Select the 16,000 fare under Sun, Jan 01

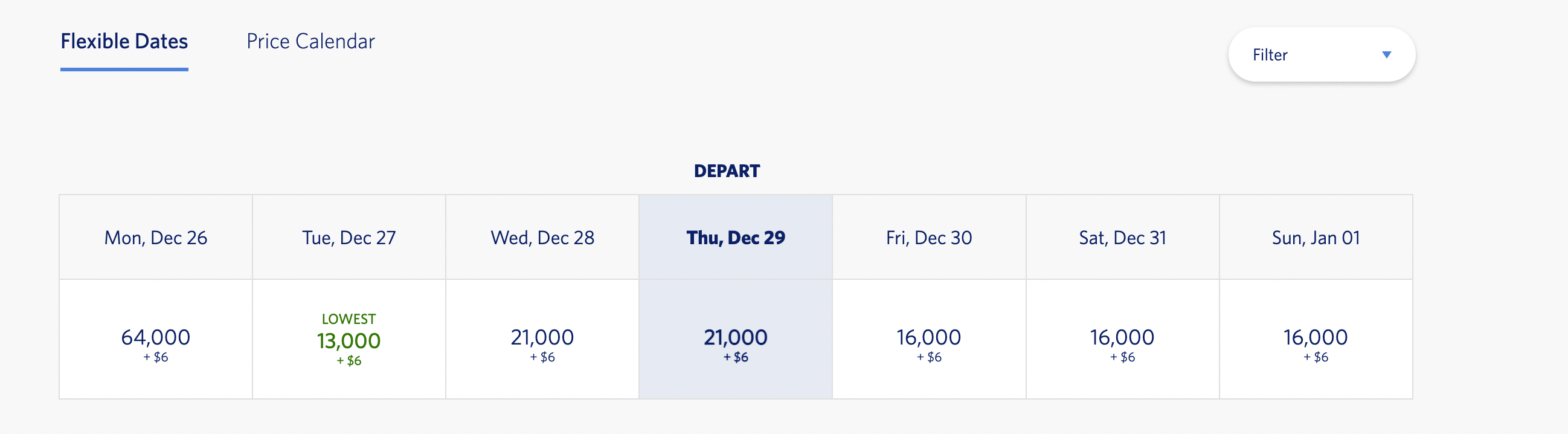pos(1316,340)
